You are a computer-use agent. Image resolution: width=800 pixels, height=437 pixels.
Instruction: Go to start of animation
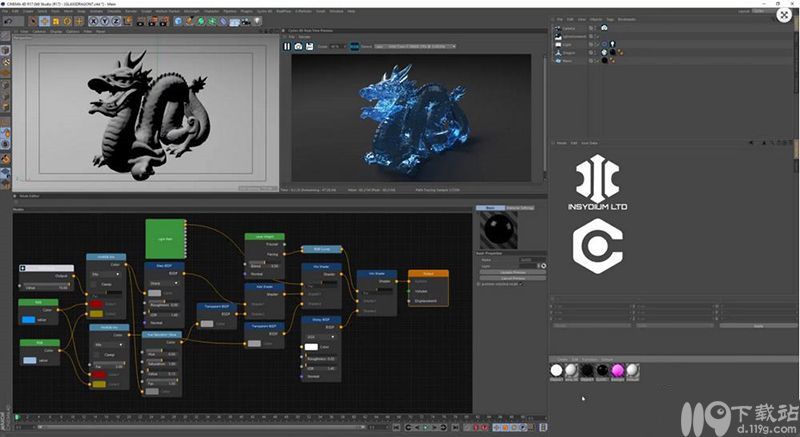(397, 427)
